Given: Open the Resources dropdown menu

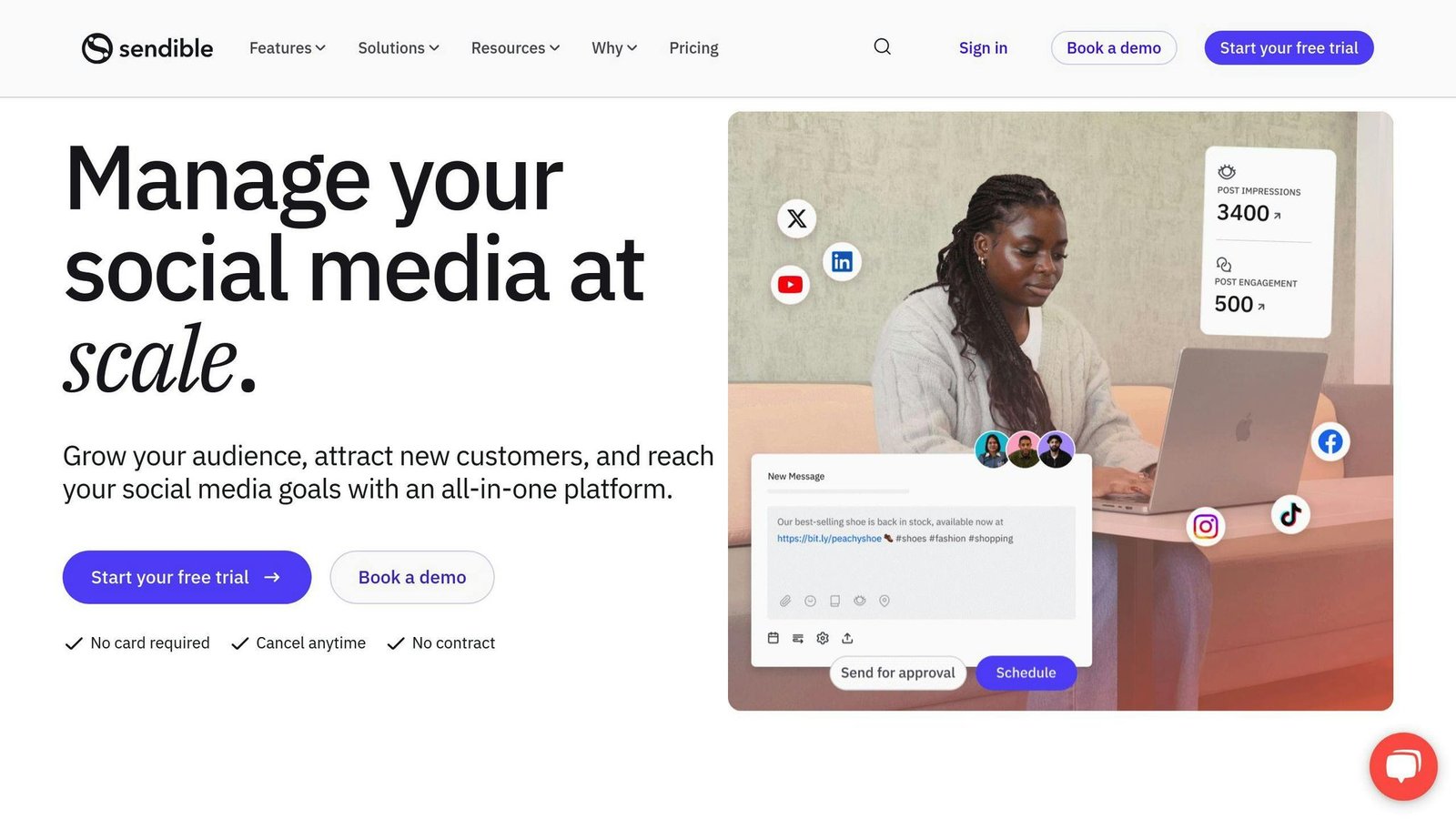Looking at the screenshot, I should tap(516, 48).
